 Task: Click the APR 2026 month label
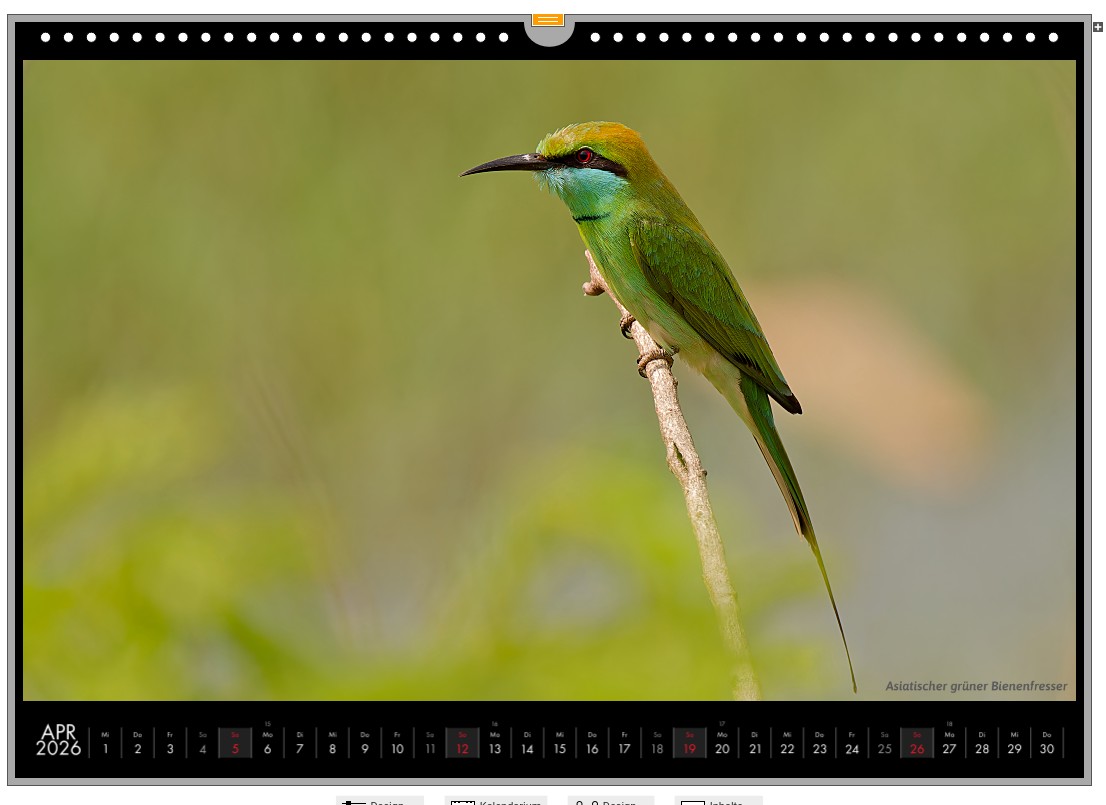click(59, 741)
